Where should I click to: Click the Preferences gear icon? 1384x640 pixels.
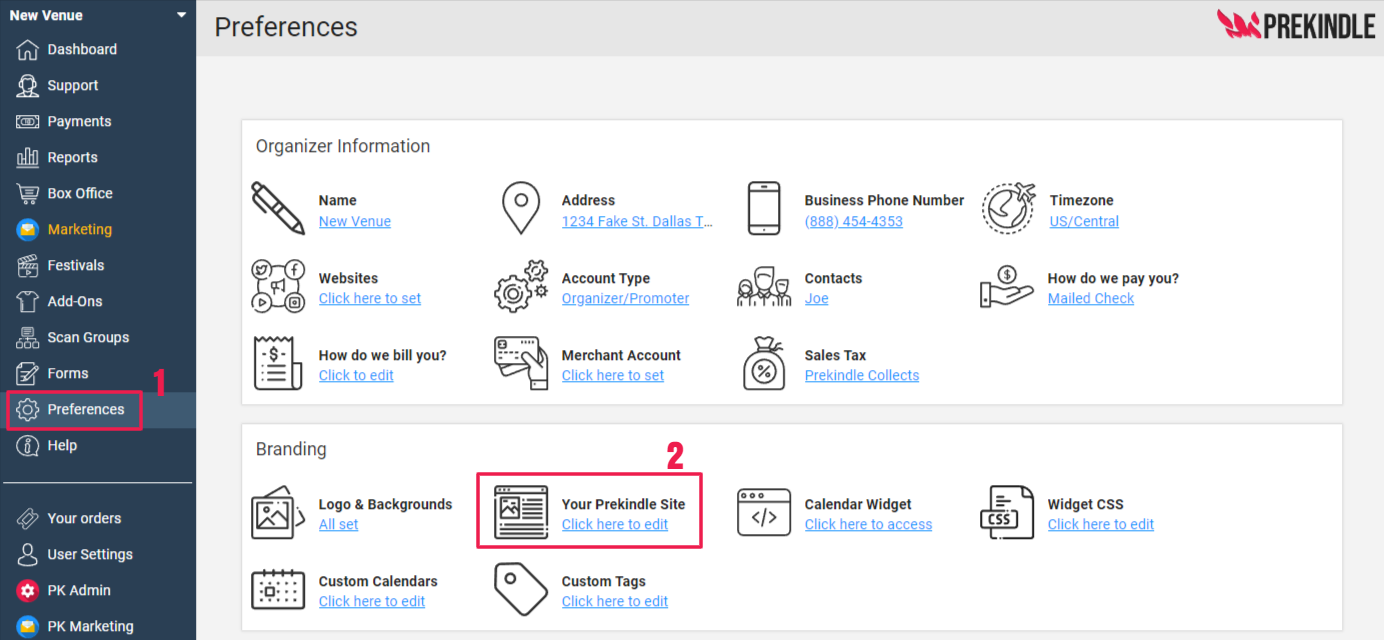(28, 409)
